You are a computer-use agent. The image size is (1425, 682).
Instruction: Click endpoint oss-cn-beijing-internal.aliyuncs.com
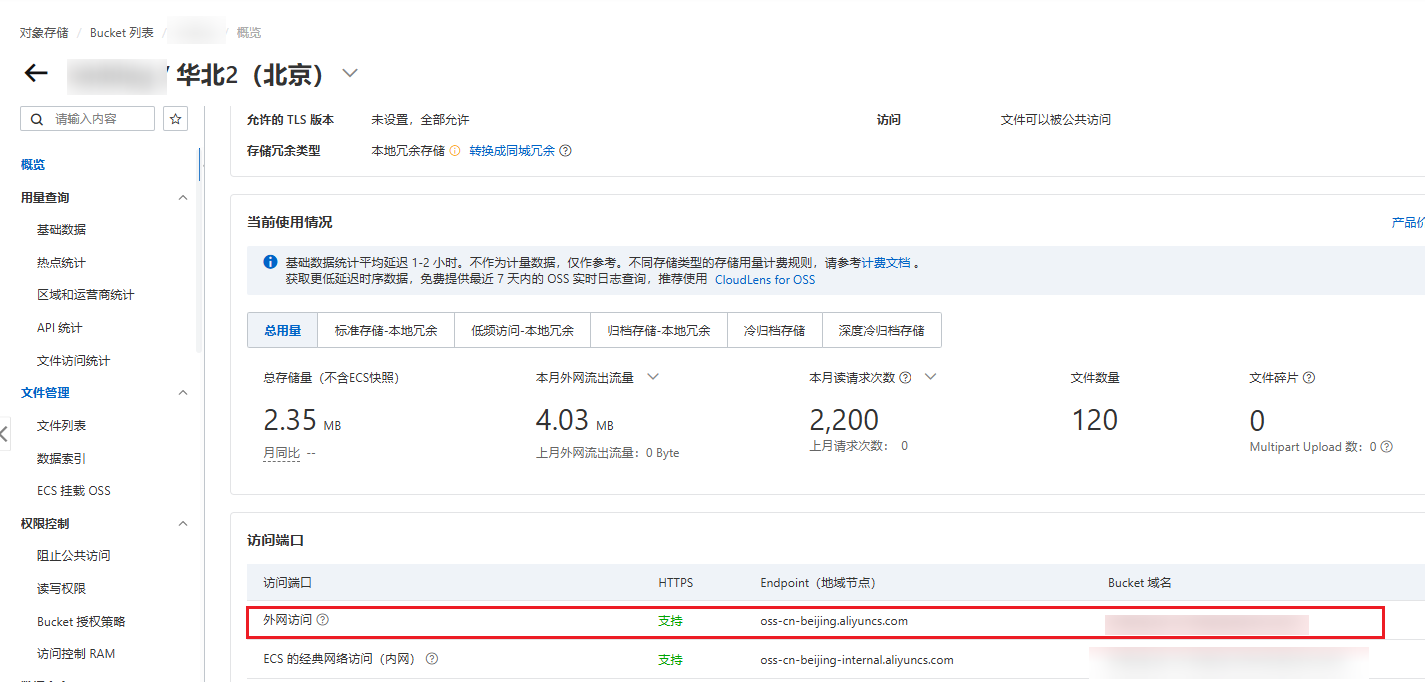(857, 660)
